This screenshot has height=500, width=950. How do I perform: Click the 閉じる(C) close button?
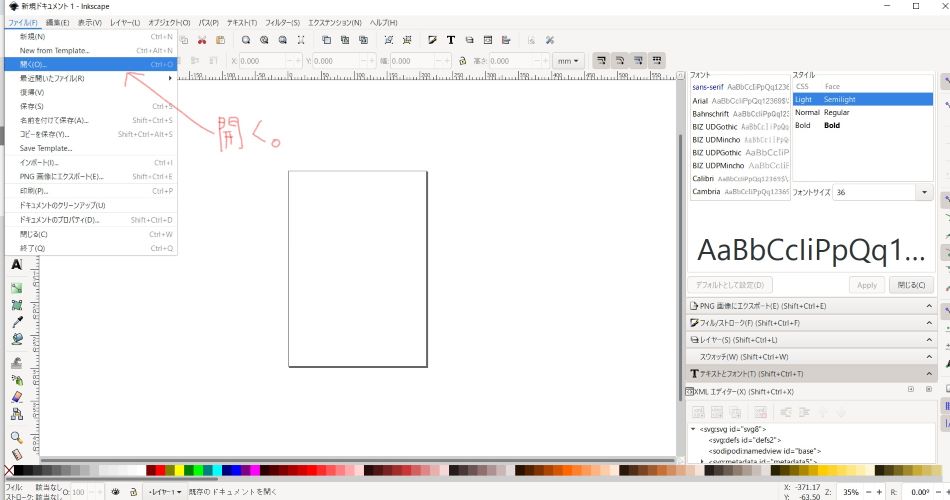pyautogui.click(x=911, y=285)
